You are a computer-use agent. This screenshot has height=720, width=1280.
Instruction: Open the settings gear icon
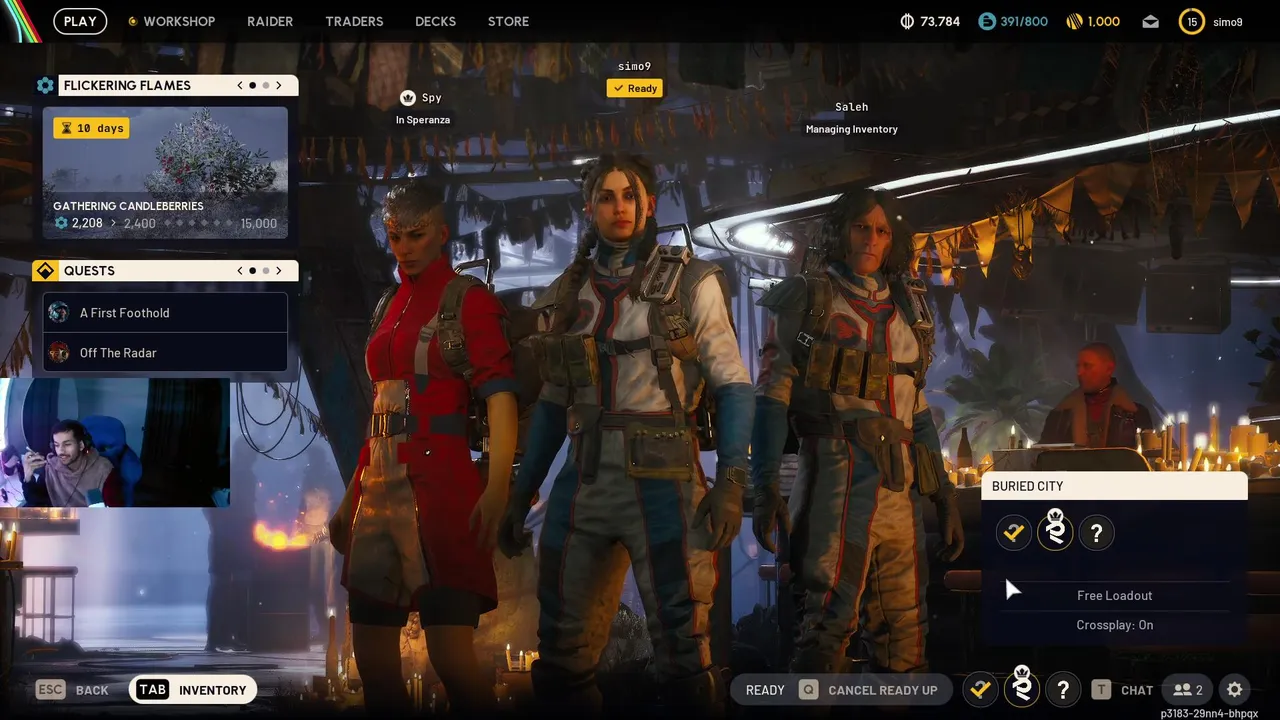click(x=1235, y=690)
